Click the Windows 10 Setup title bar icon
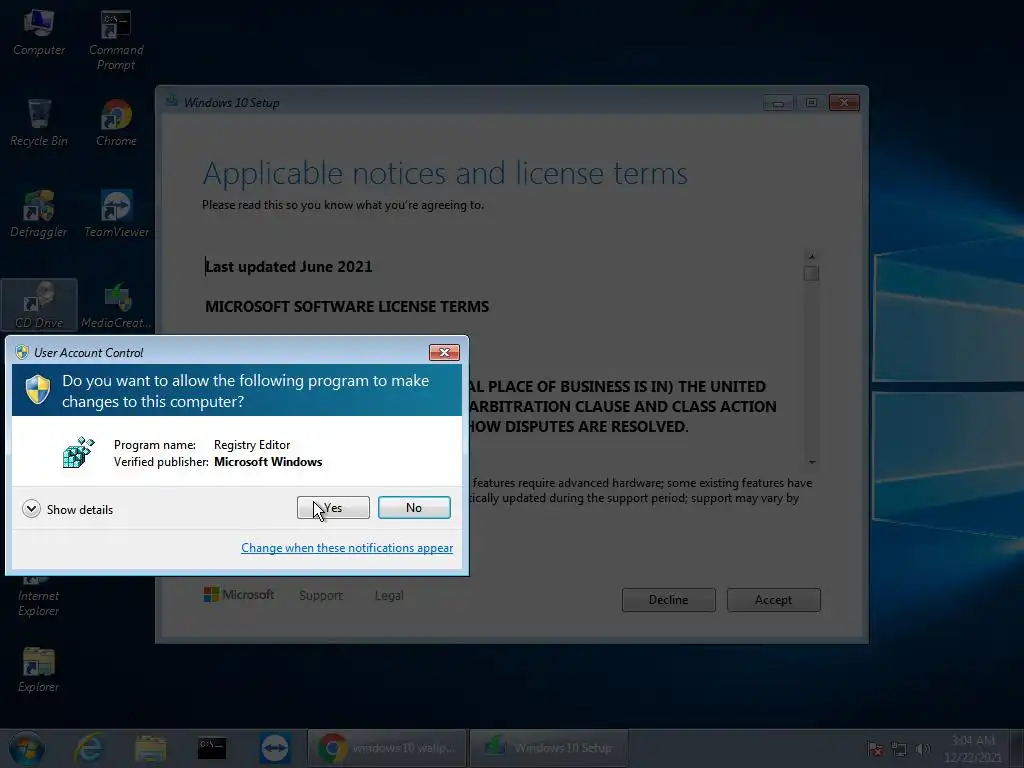1024x768 pixels. [x=172, y=101]
